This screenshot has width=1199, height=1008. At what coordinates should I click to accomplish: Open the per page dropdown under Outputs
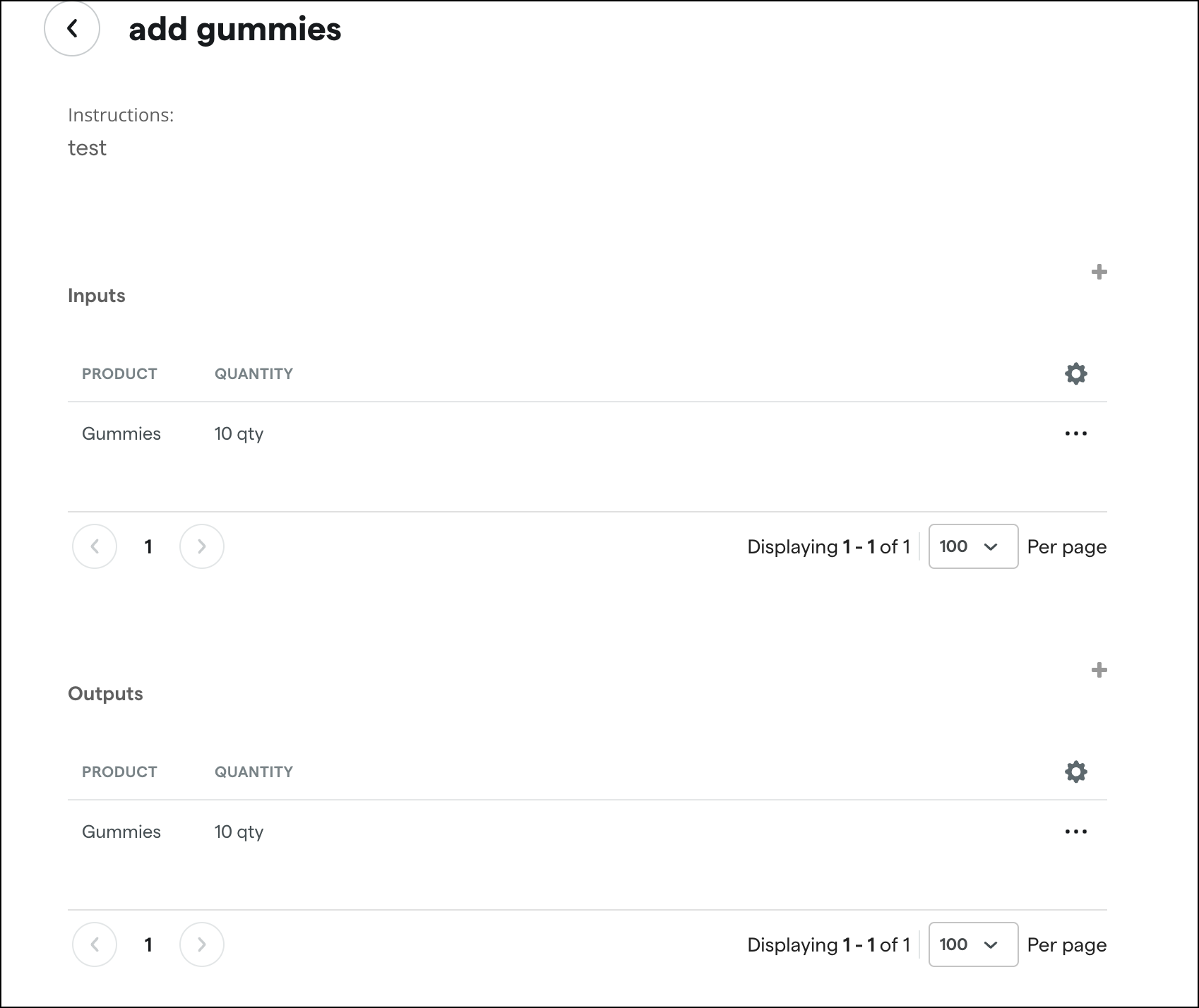tap(972, 944)
